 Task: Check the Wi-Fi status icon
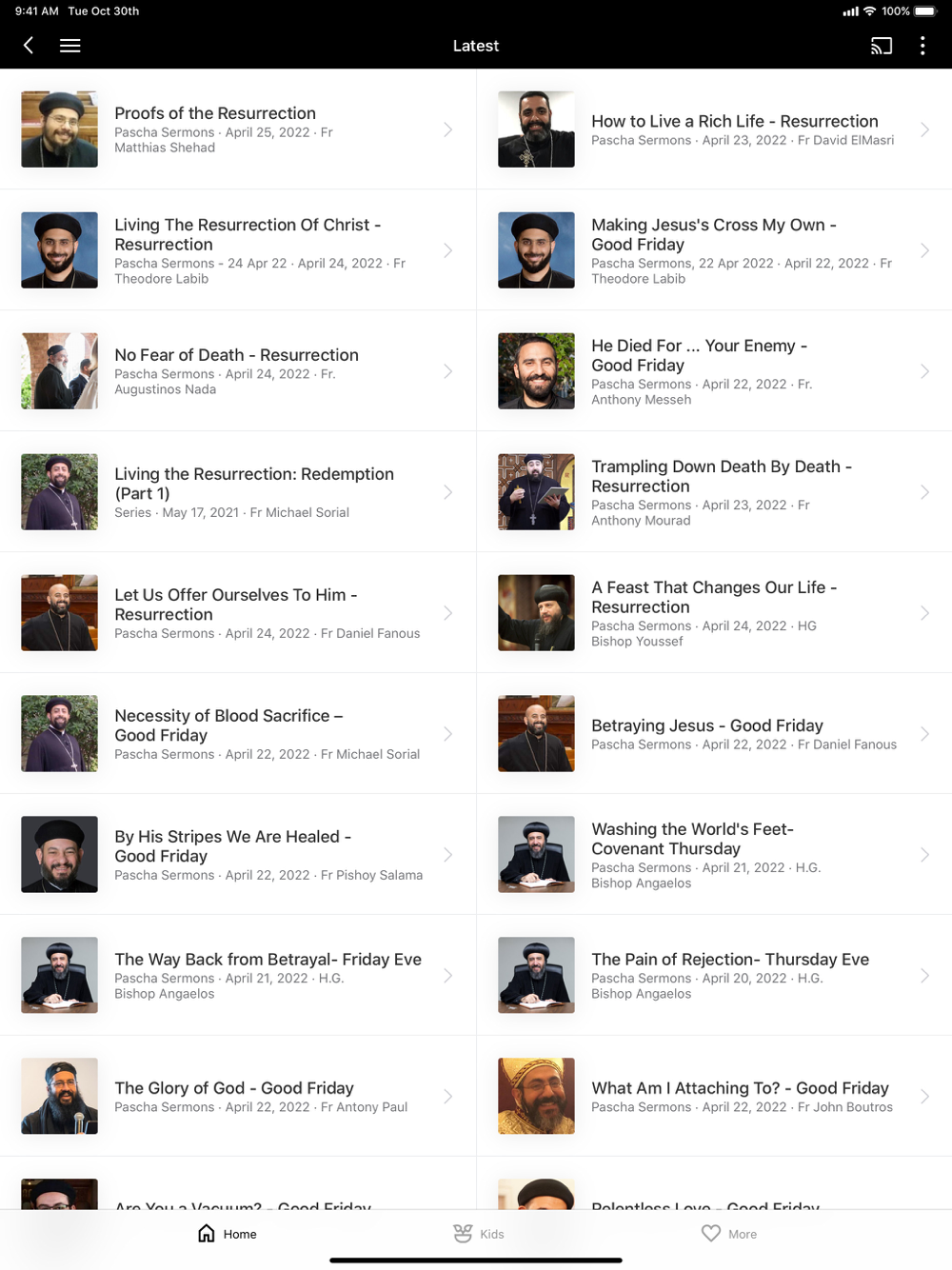(x=869, y=11)
